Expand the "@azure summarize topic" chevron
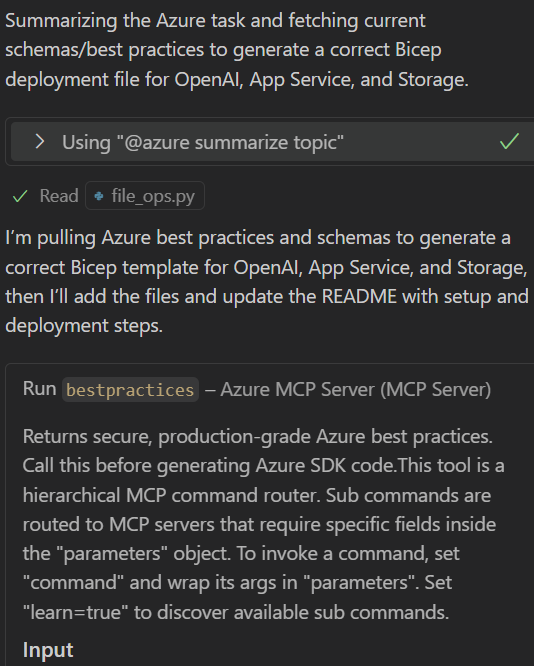The image size is (534, 666). [x=40, y=141]
